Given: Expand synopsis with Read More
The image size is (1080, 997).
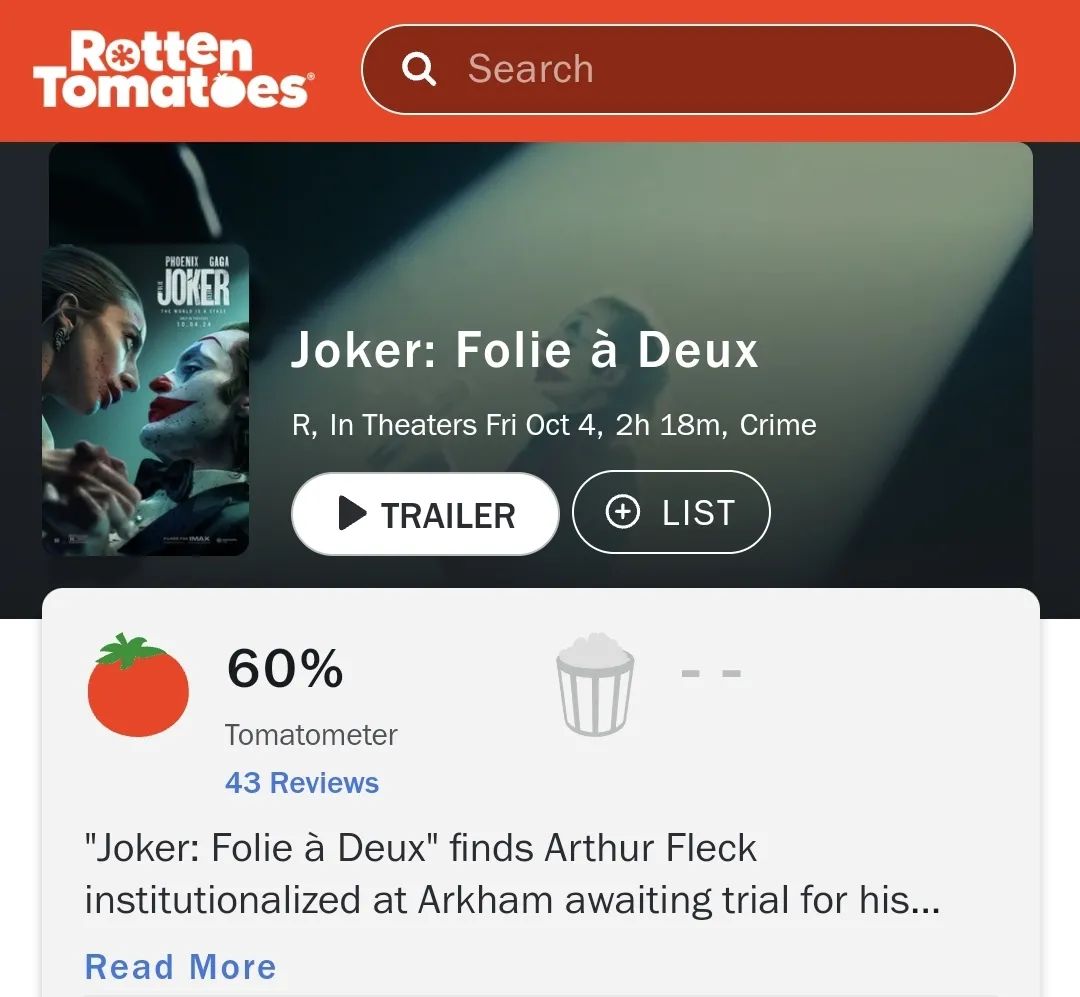Looking at the screenshot, I should tap(180, 967).
